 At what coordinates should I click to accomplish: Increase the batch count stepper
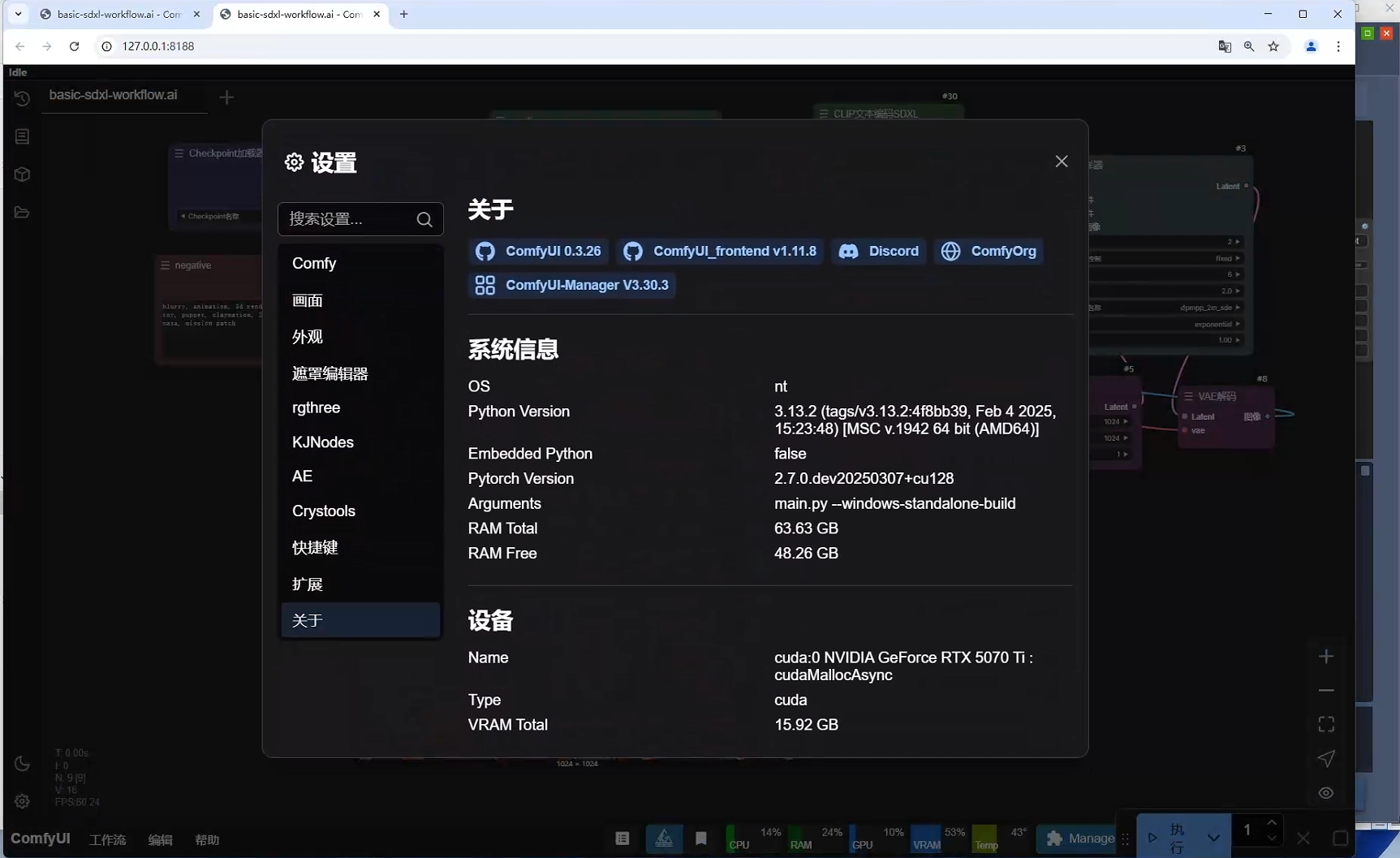pyautogui.click(x=1272, y=823)
